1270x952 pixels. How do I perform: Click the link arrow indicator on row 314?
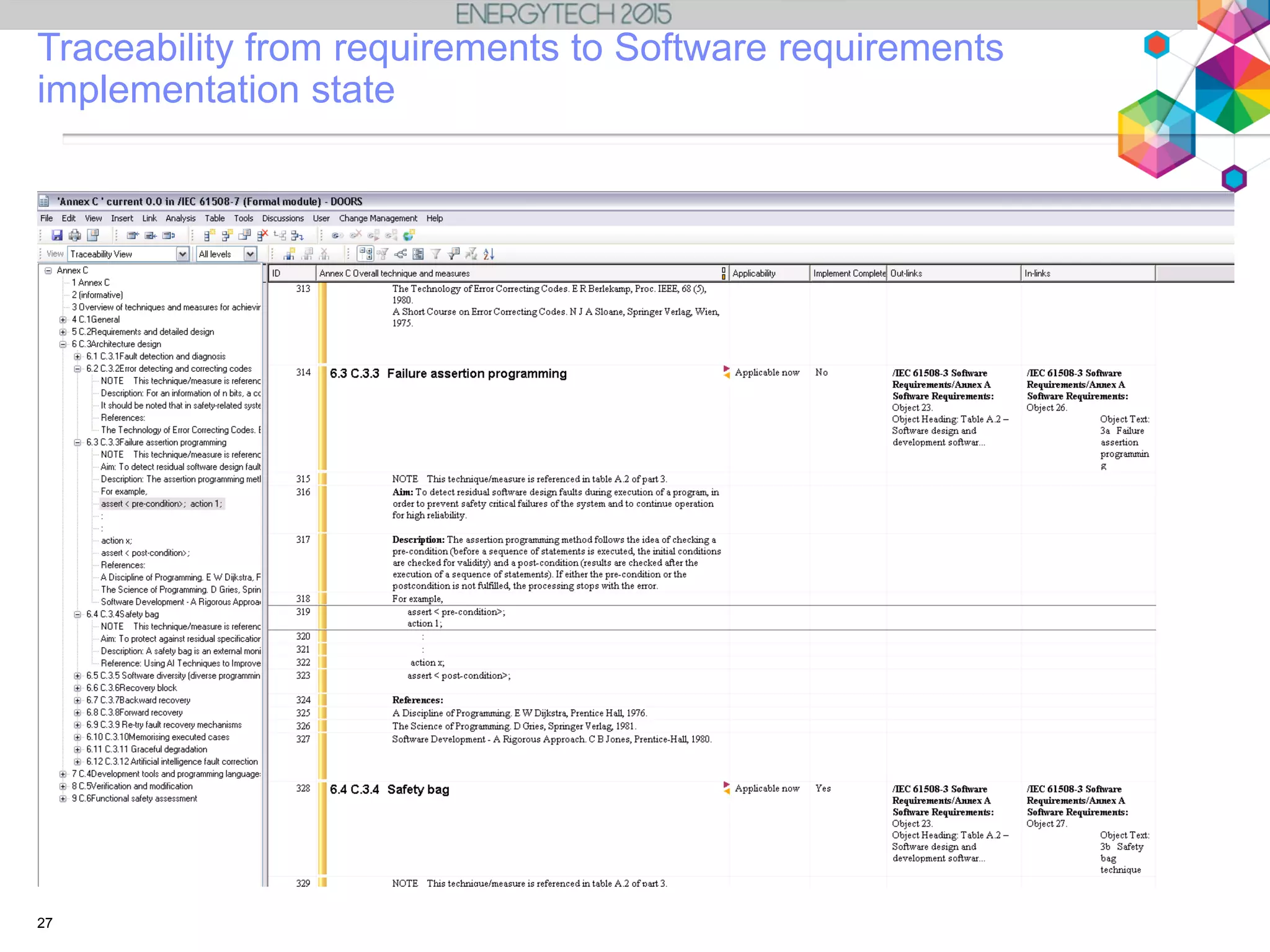pos(726,372)
